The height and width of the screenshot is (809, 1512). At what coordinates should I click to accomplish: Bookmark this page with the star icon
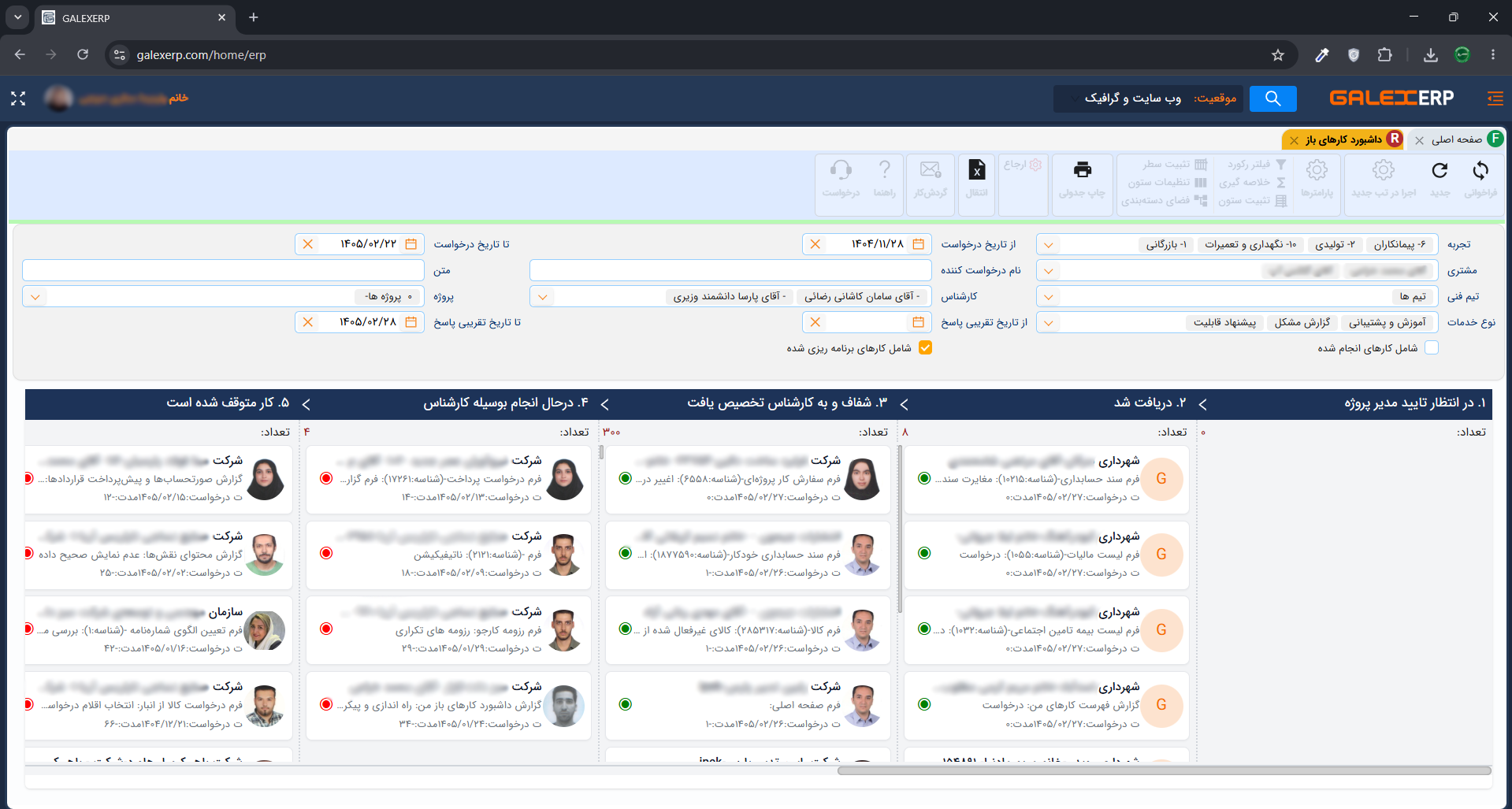1277,55
